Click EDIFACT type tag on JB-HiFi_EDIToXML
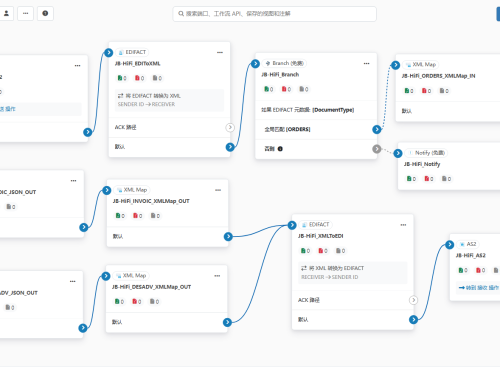 coord(133,52)
